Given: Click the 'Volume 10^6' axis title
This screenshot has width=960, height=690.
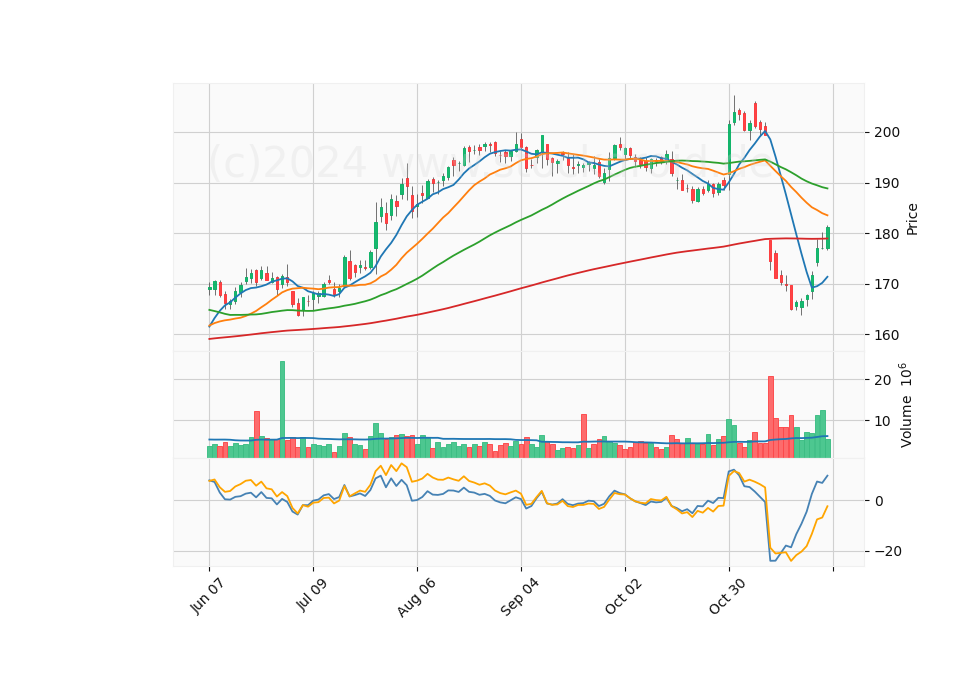Looking at the screenshot, I should coord(905,405).
